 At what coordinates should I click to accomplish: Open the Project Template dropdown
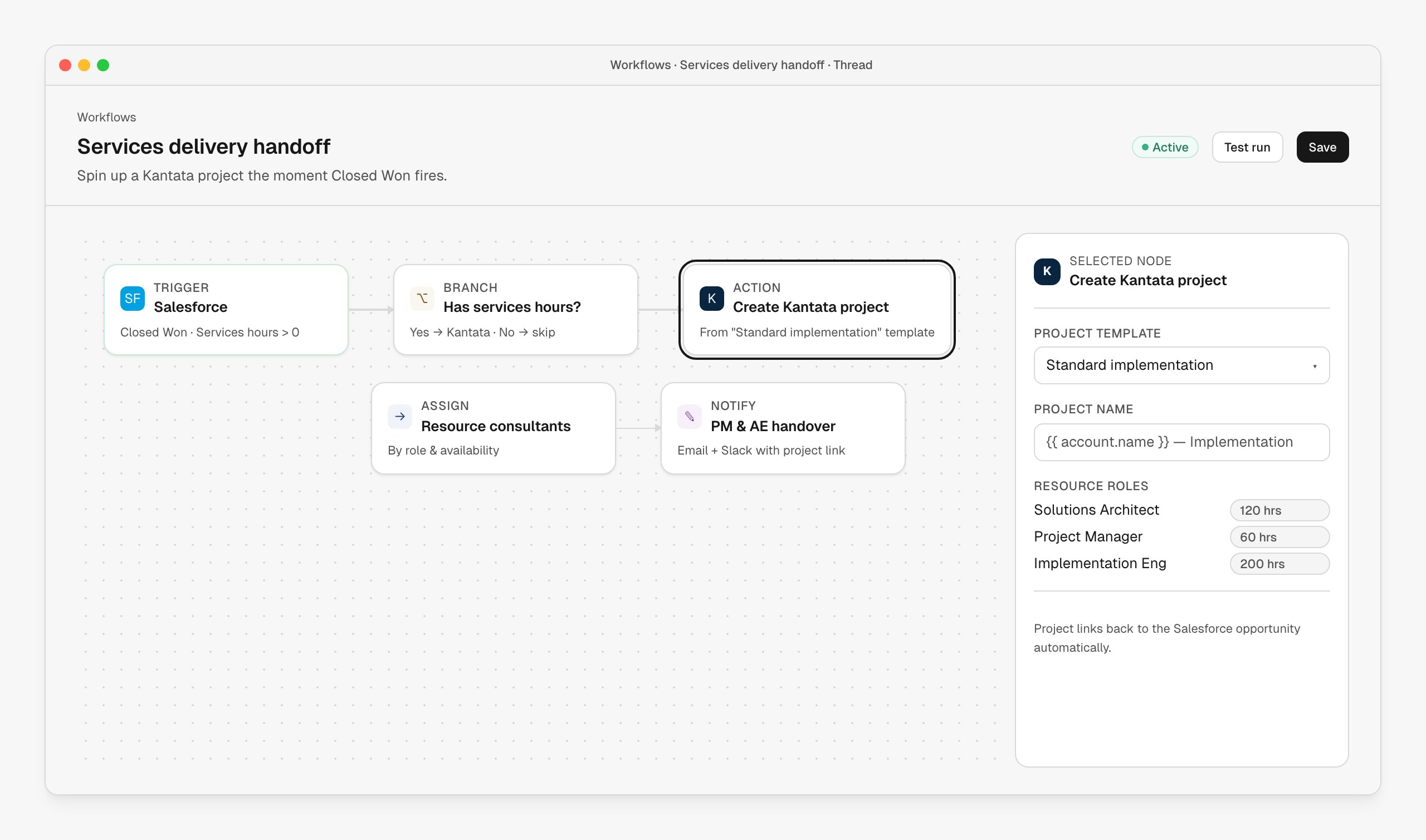tap(1181, 365)
